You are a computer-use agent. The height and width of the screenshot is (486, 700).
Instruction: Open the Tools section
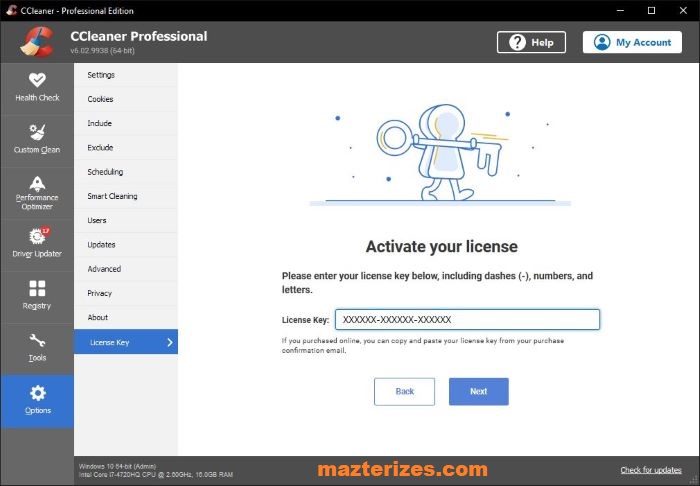point(37,349)
